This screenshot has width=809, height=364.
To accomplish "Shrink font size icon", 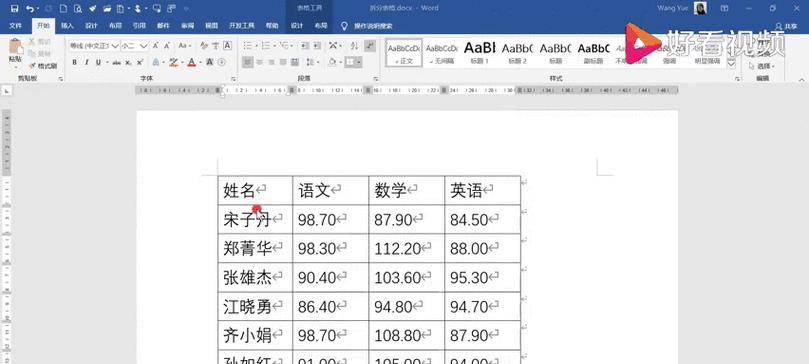I will click(x=168, y=46).
